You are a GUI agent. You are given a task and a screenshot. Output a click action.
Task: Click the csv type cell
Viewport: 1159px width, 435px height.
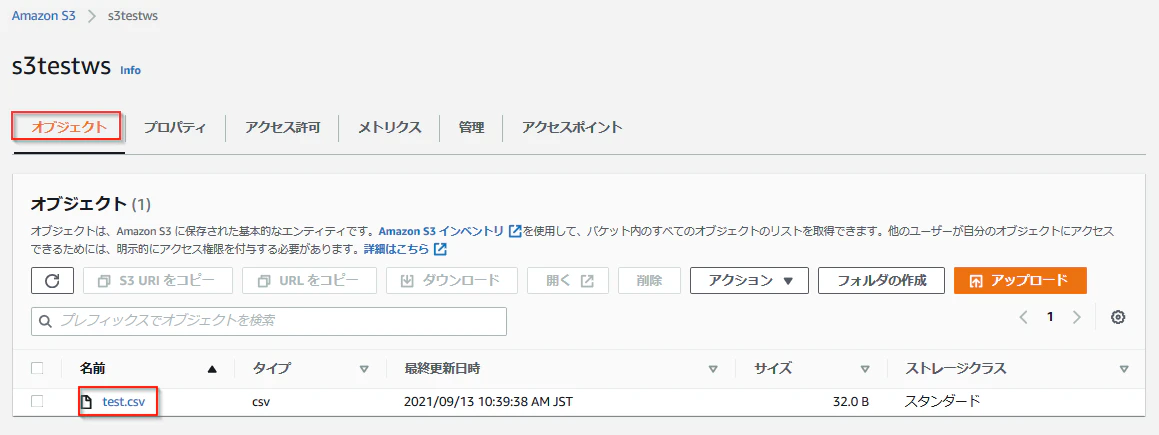click(261, 403)
